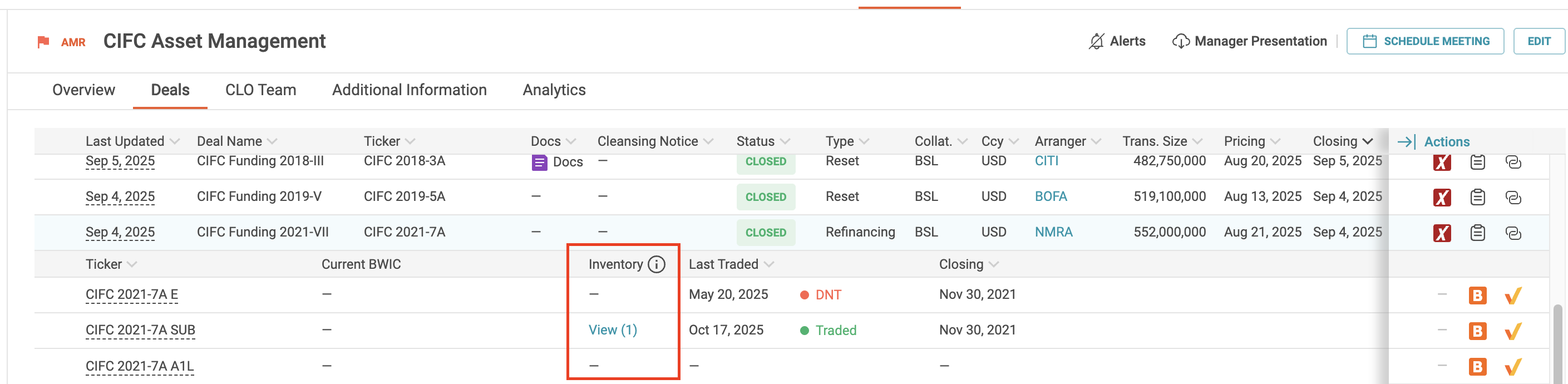Viewport: 1568px width, 384px height.
Task: Click checkmark icon for CIFC 2021-7A E
Action: [1513, 296]
